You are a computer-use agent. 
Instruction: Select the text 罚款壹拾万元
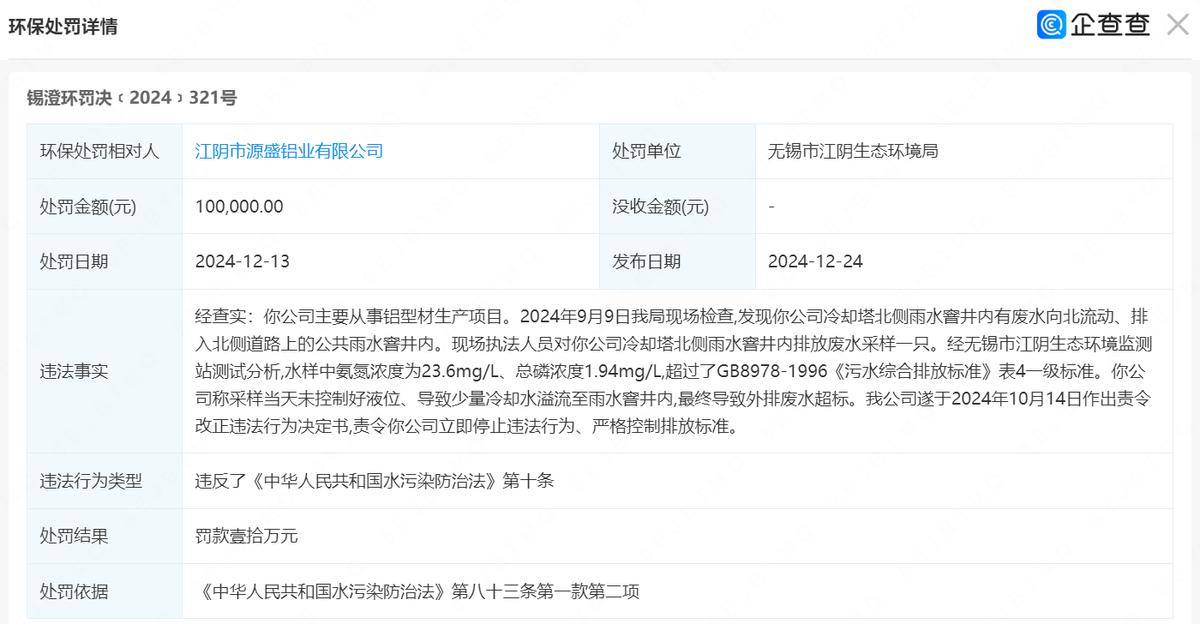[x=246, y=536]
